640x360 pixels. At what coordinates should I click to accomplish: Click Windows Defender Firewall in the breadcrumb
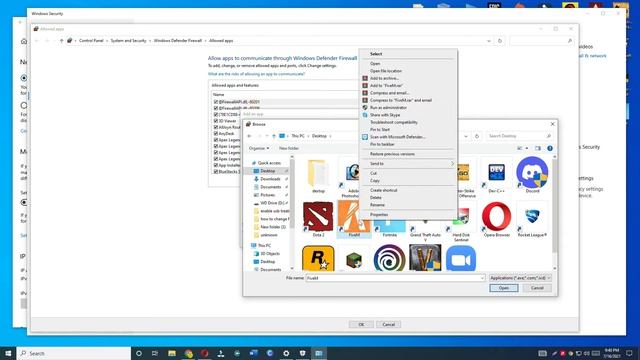click(x=178, y=41)
